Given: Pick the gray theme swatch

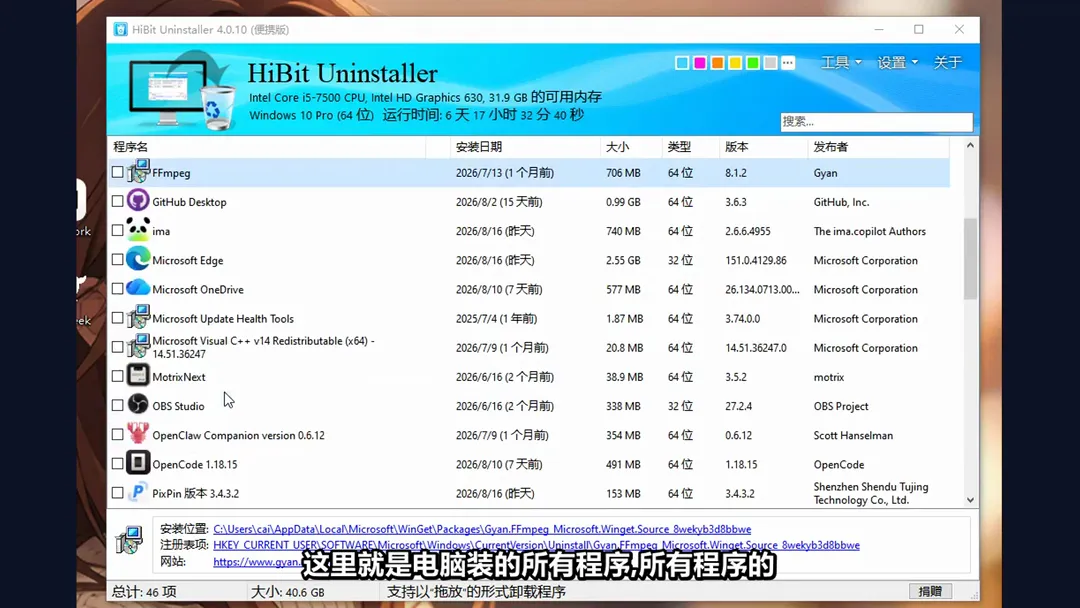Looking at the screenshot, I should 771,63.
